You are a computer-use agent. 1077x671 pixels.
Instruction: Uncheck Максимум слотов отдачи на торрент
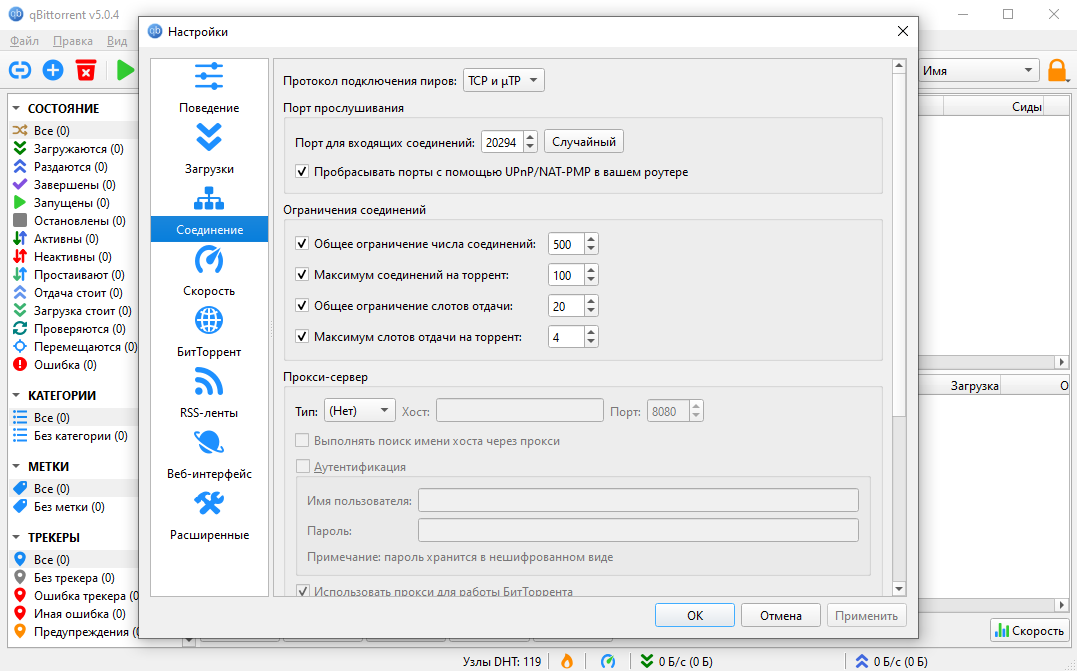[x=303, y=337]
